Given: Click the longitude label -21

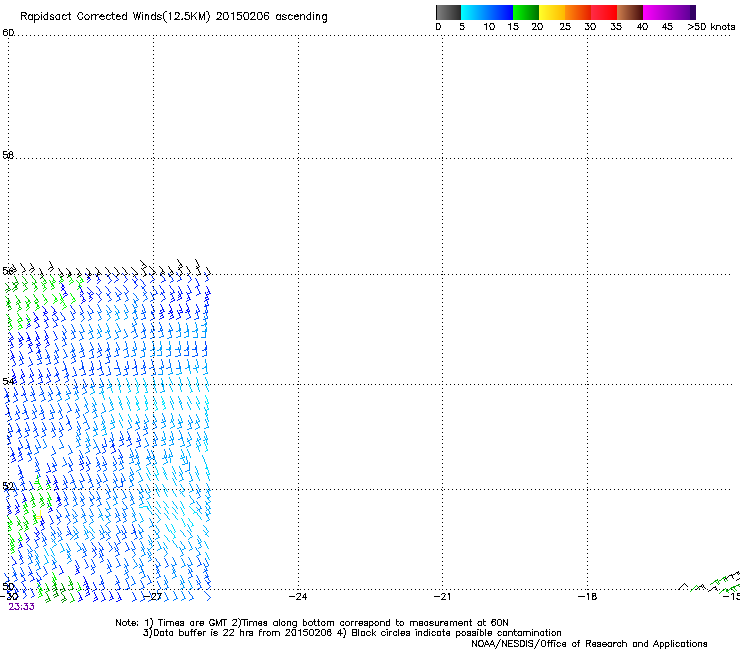Looking at the screenshot, I should point(442,597).
